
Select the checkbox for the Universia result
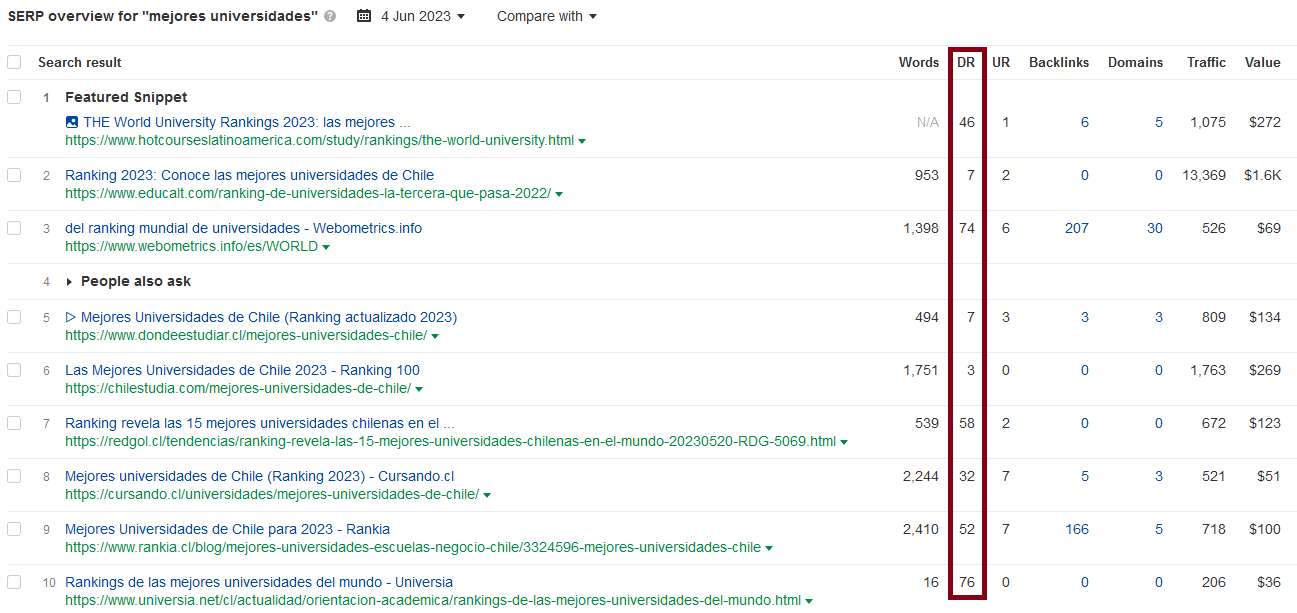[14, 582]
